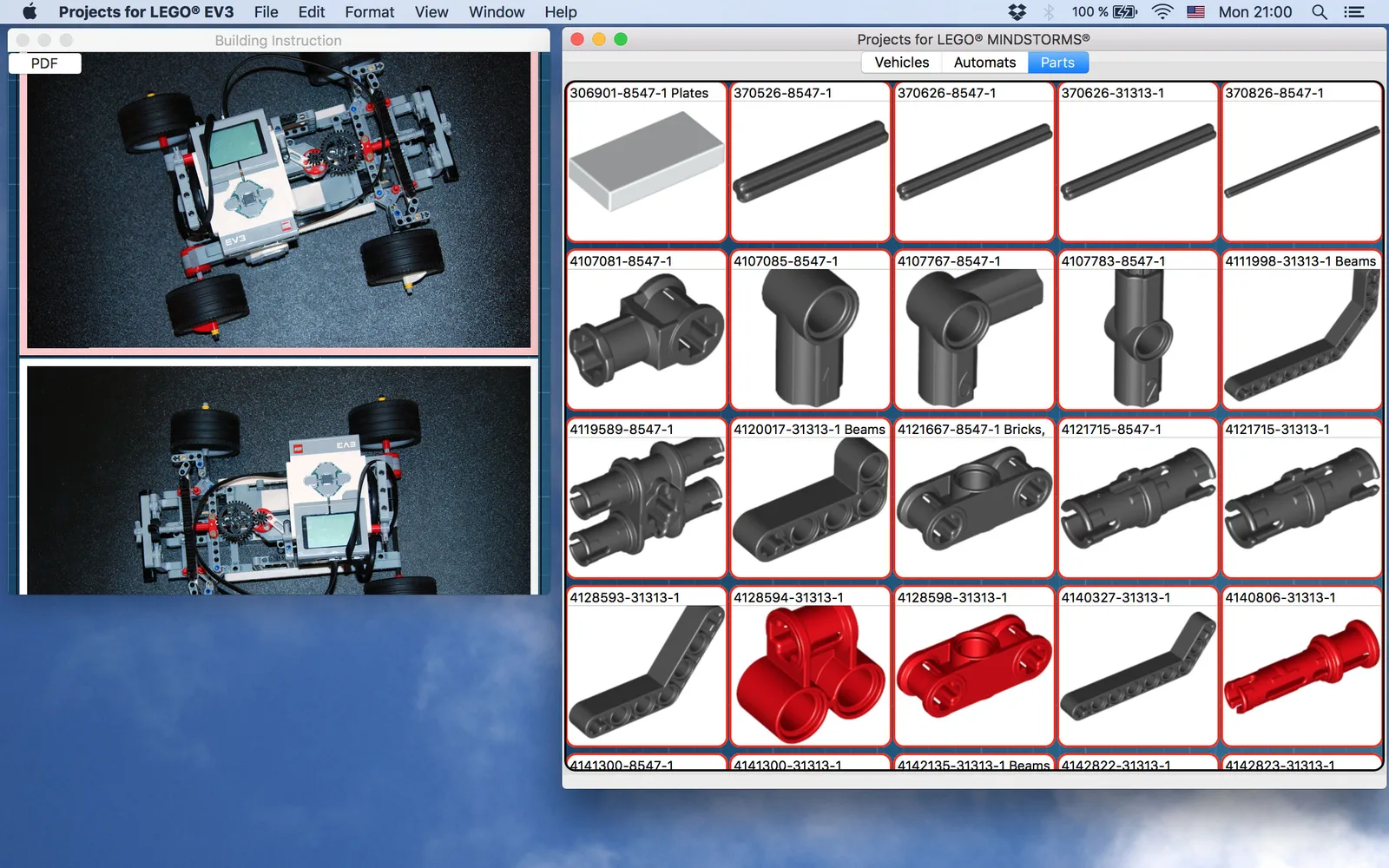This screenshot has height=868, width=1389.
Task: Choose bent beam 4128593-31313-1
Action: pos(647,667)
